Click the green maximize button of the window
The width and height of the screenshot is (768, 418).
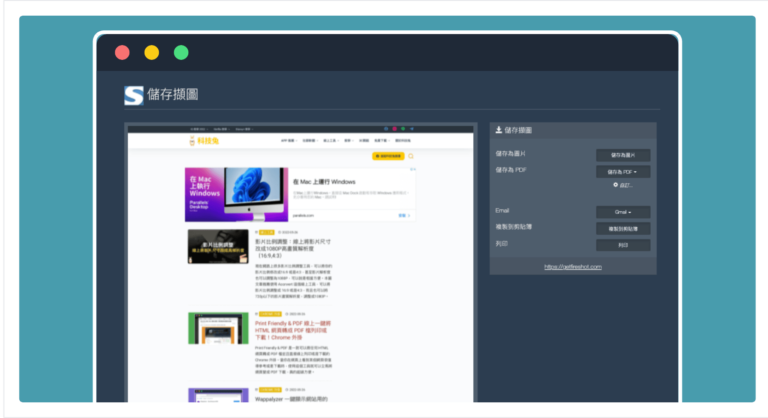[x=181, y=52]
